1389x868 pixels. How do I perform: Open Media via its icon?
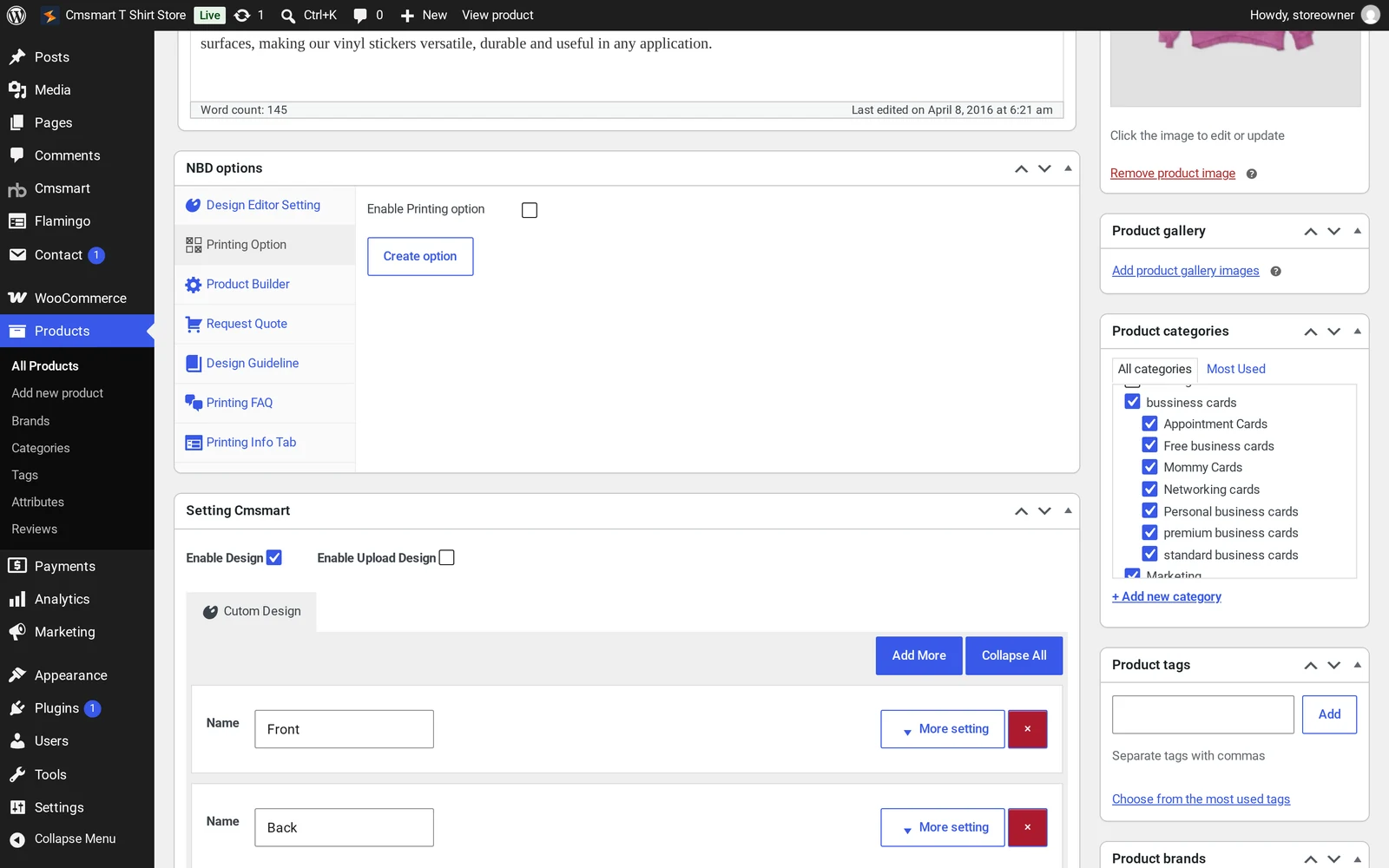(x=17, y=89)
